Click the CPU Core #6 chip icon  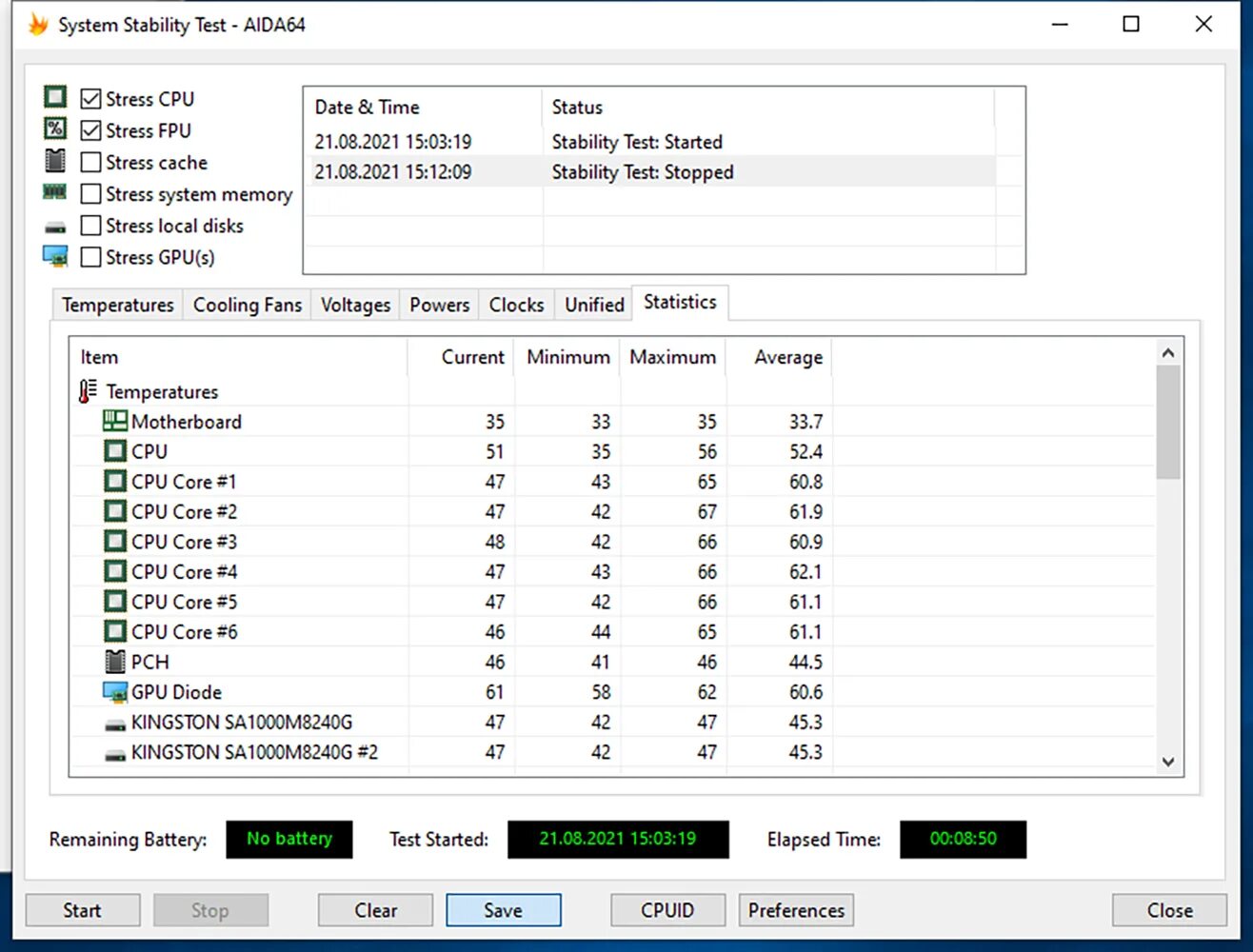coord(115,631)
